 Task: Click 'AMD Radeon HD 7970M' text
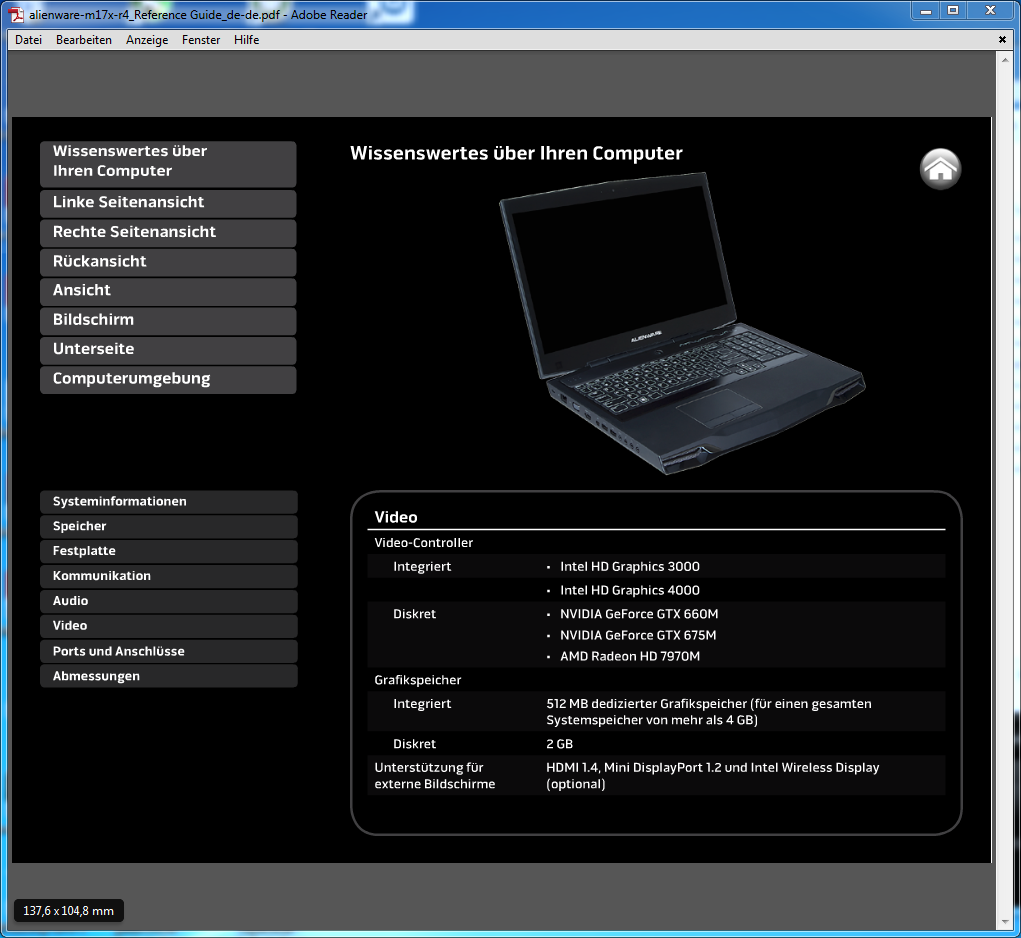point(630,656)
